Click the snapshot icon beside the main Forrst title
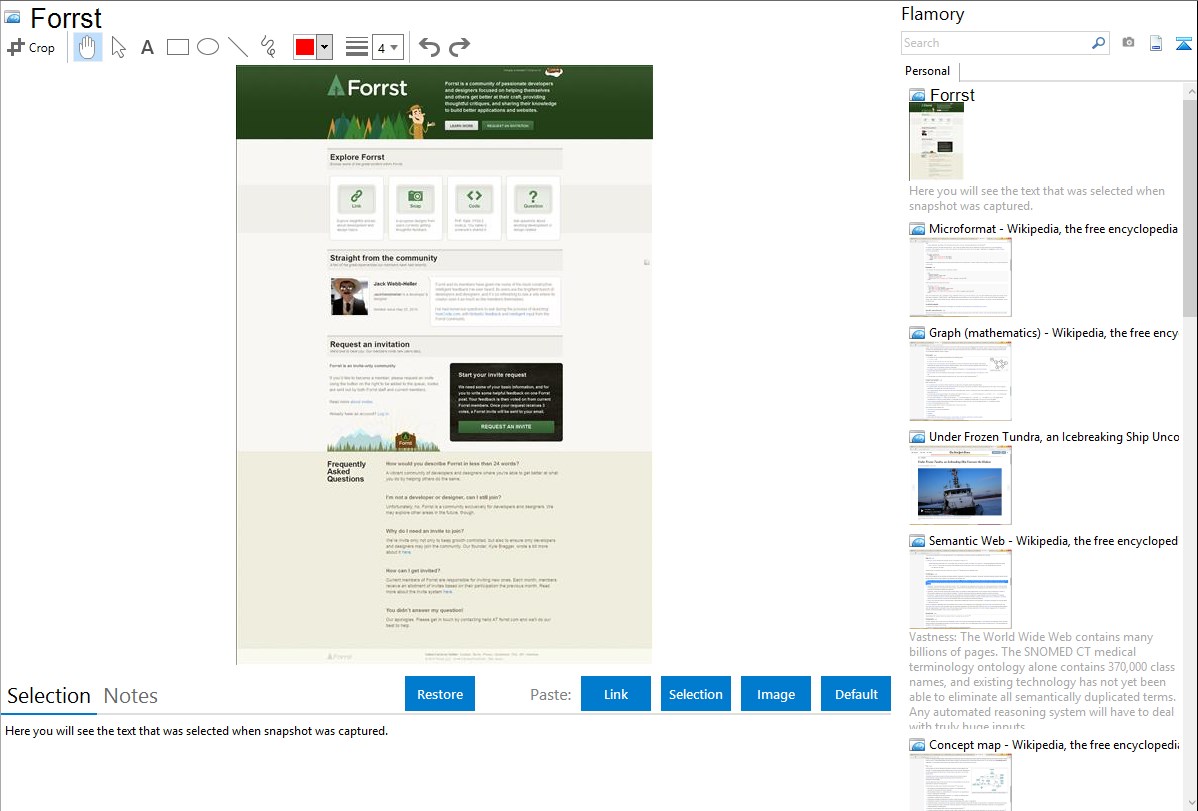1198x811 pixels. click(x=12, y=17)
